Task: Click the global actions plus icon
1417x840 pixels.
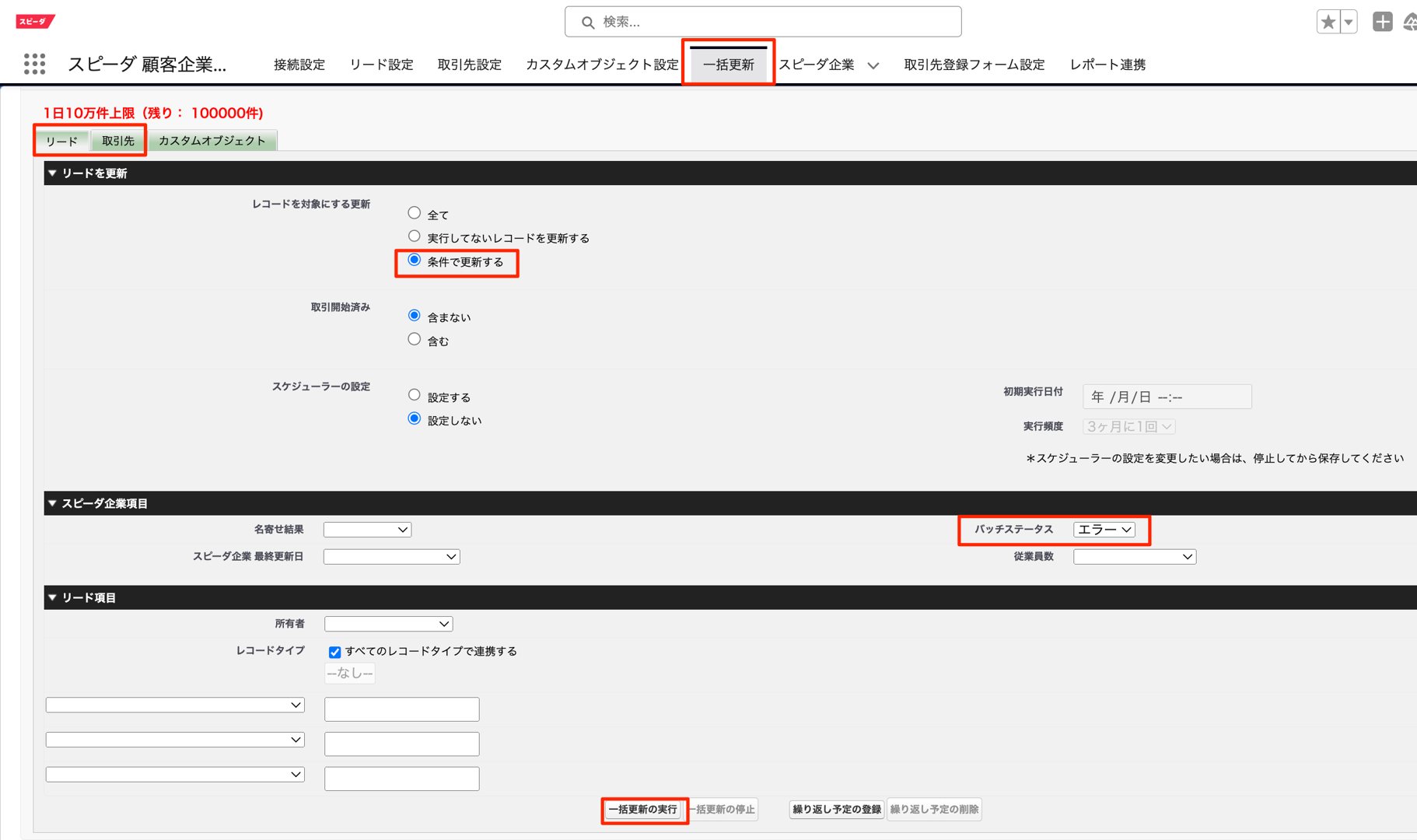Action: click(1382, 22)
